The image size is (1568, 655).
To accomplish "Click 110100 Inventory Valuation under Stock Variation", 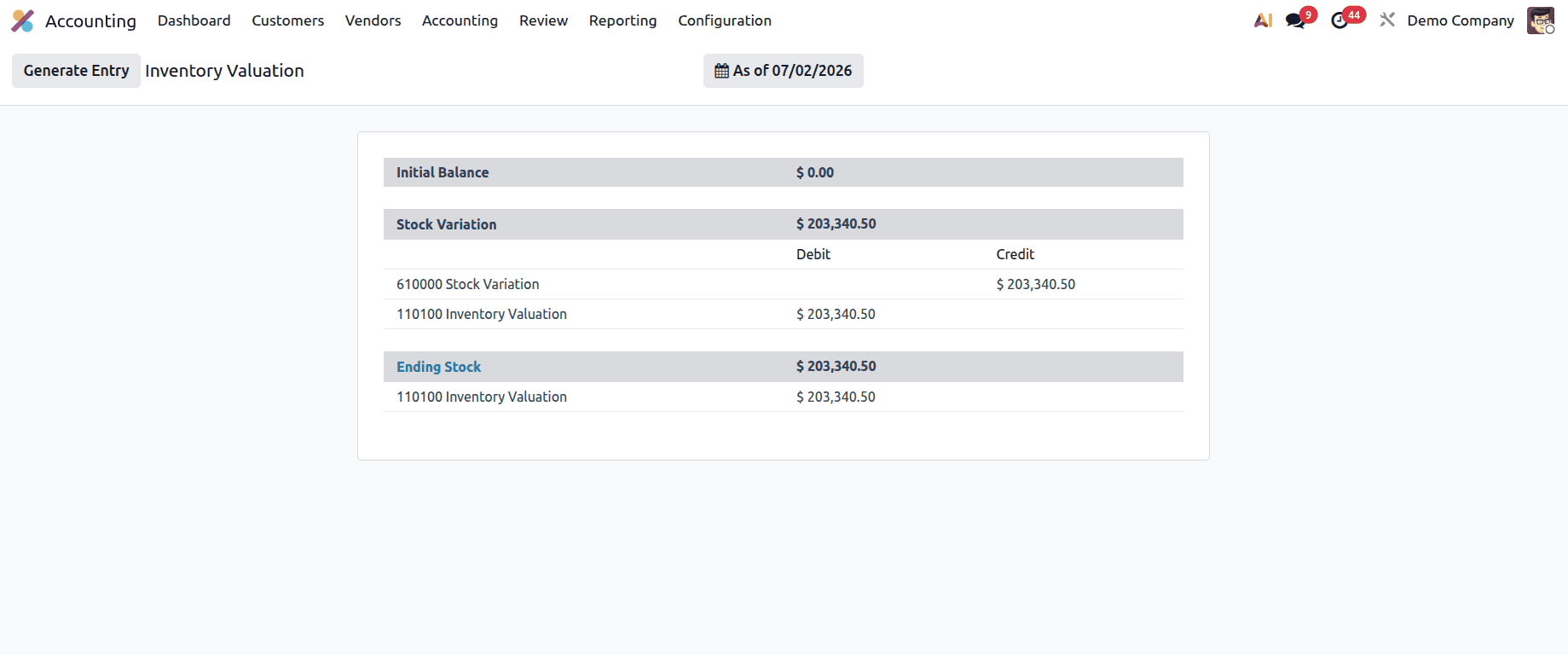I will click(x=482, y=314).
